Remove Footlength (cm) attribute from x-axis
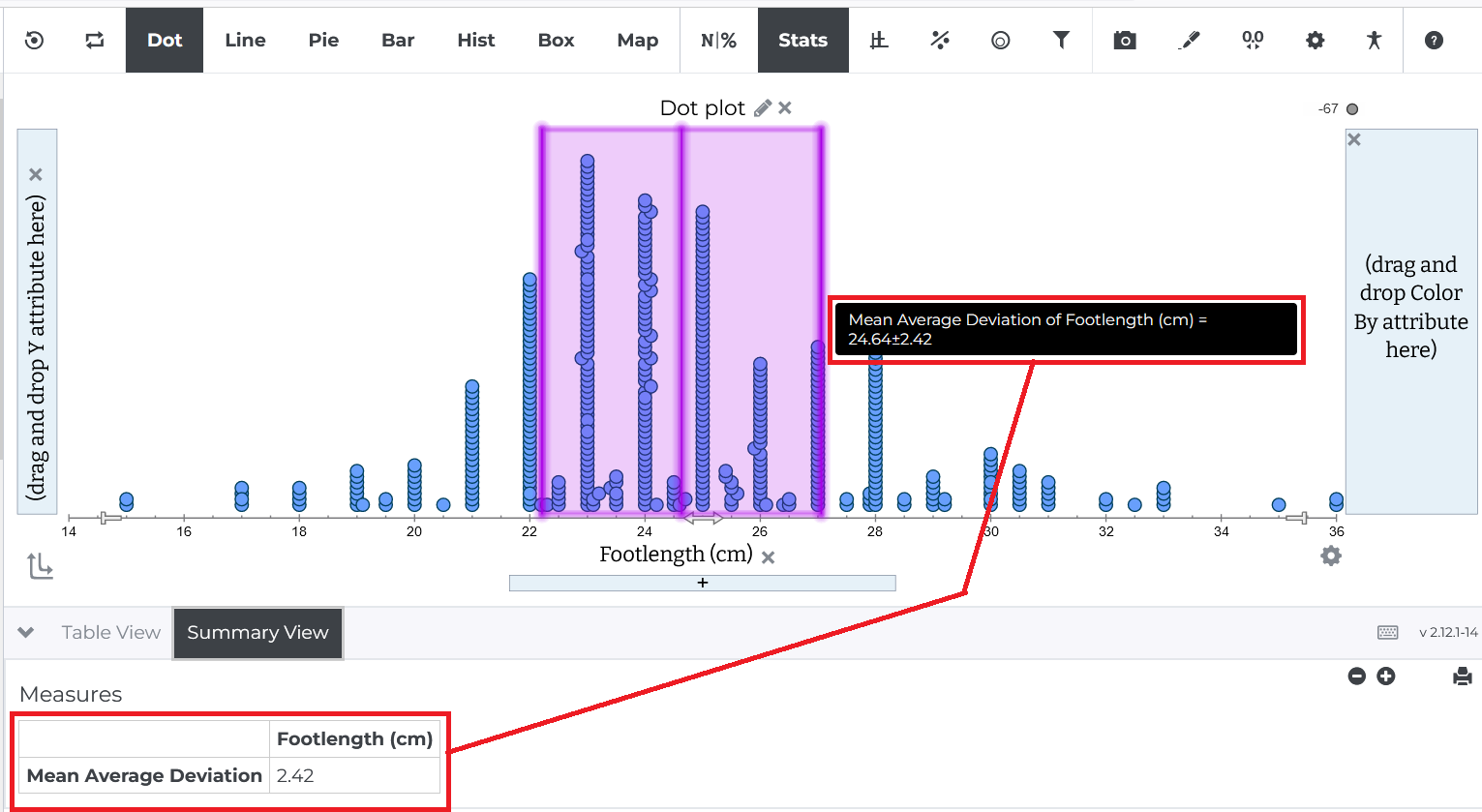This screenshot has height=812, width=1482. click(x=769, y=557)
